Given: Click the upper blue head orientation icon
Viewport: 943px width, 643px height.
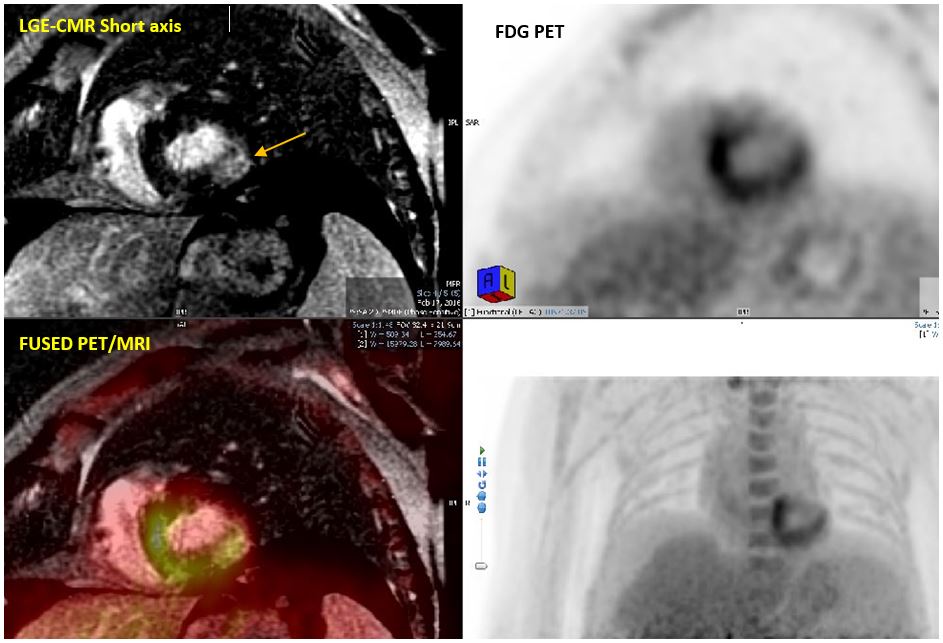Looking at the screenshot, I should [482, 496].
